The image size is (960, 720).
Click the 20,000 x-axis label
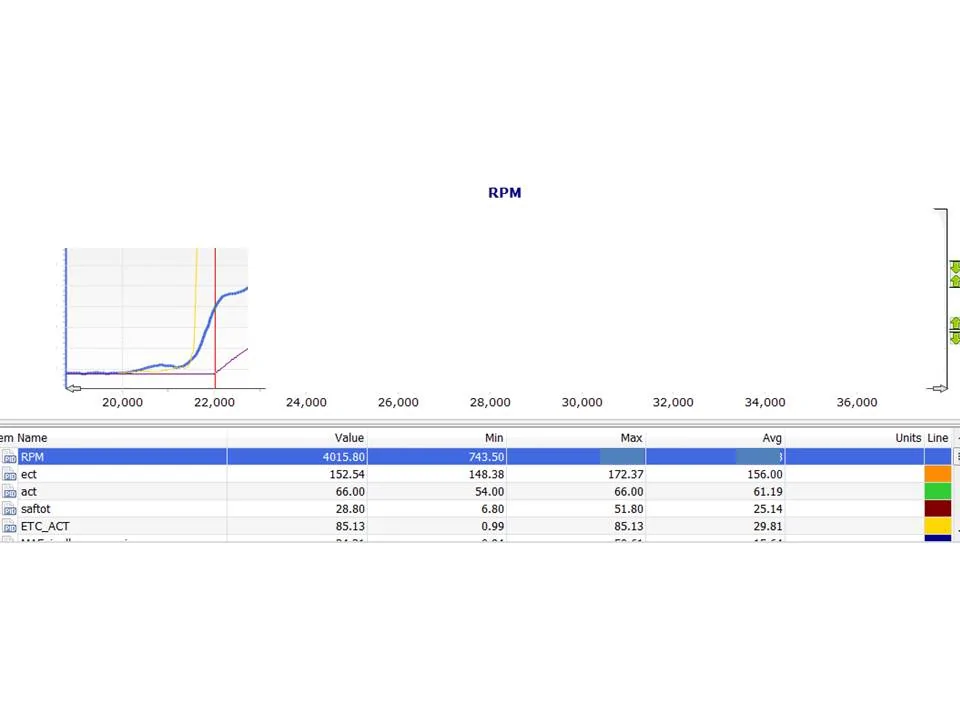coord(122,402)
